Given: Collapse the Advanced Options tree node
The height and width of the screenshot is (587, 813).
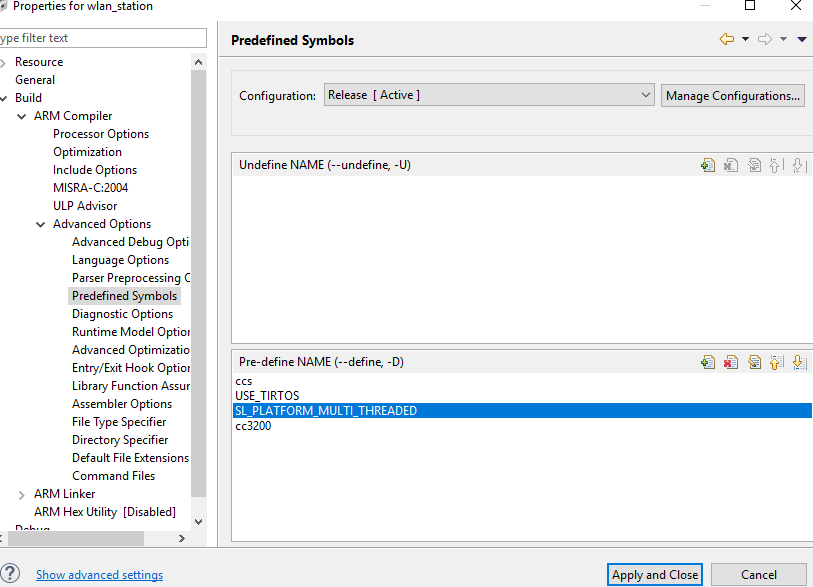Looking at the screenshot, I should (x=41, y=224).
